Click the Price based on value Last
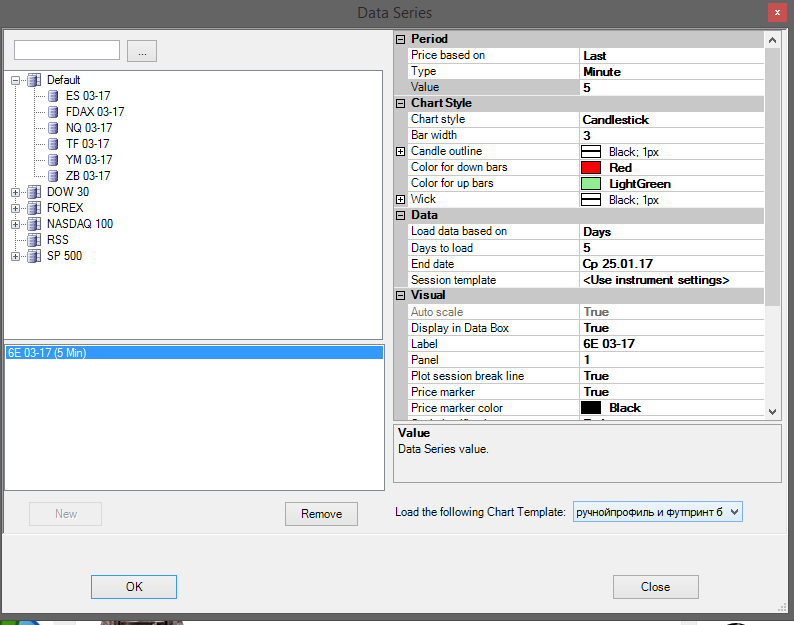 tap(671, 56)
